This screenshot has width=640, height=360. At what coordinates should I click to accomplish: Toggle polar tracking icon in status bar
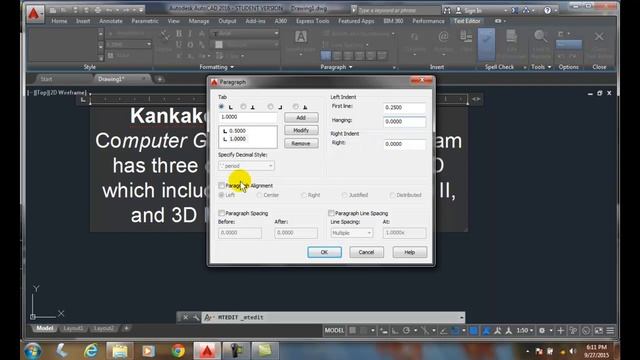[x=407, y=331]
